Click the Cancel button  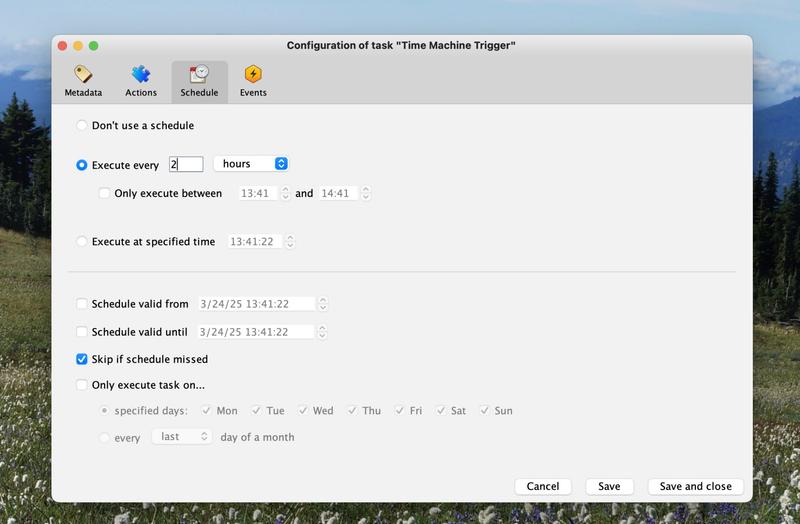(543, 486)
